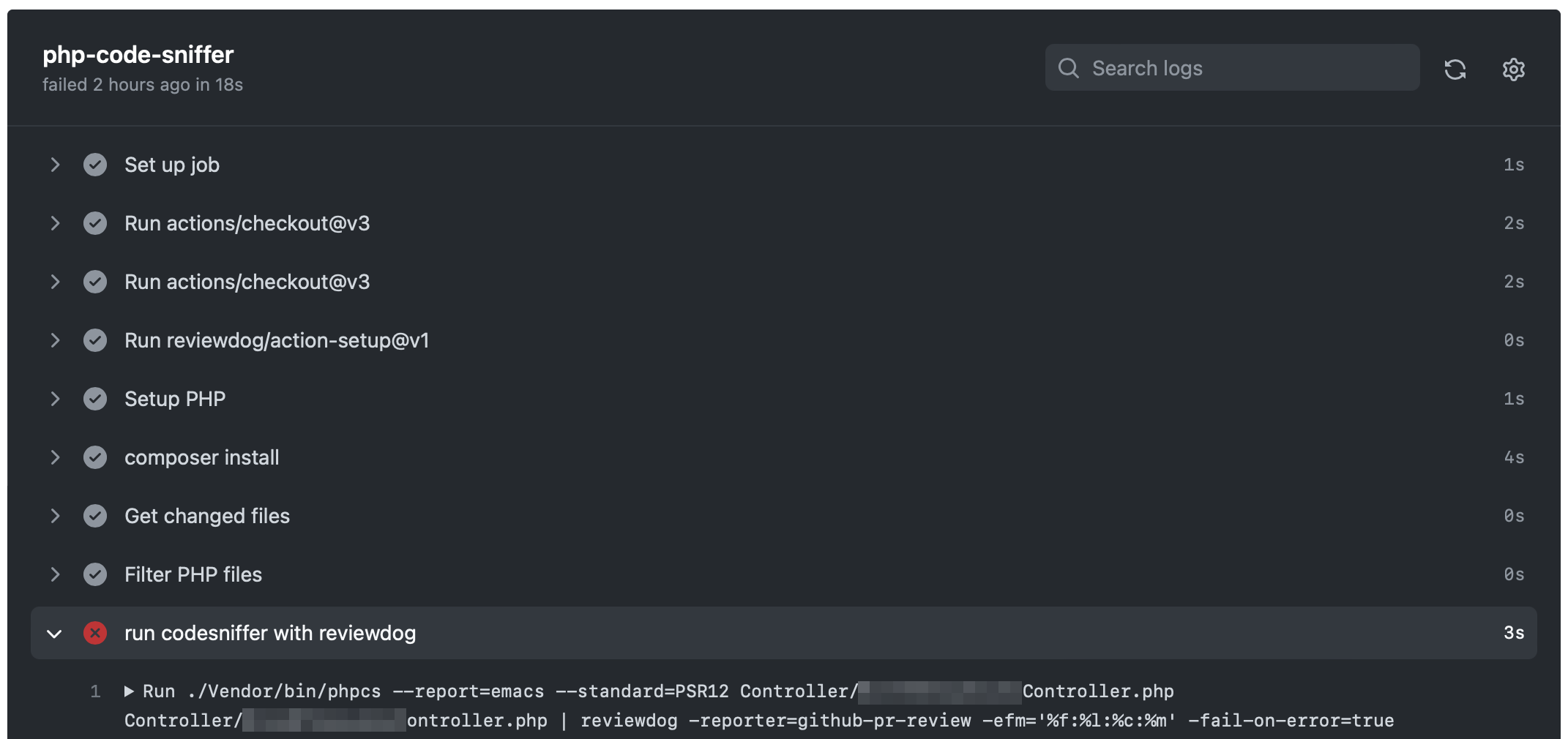1568x739 pixels.
Task: Expand the Get changed files step
Action: pyautogui.click(x=56, y=516)
